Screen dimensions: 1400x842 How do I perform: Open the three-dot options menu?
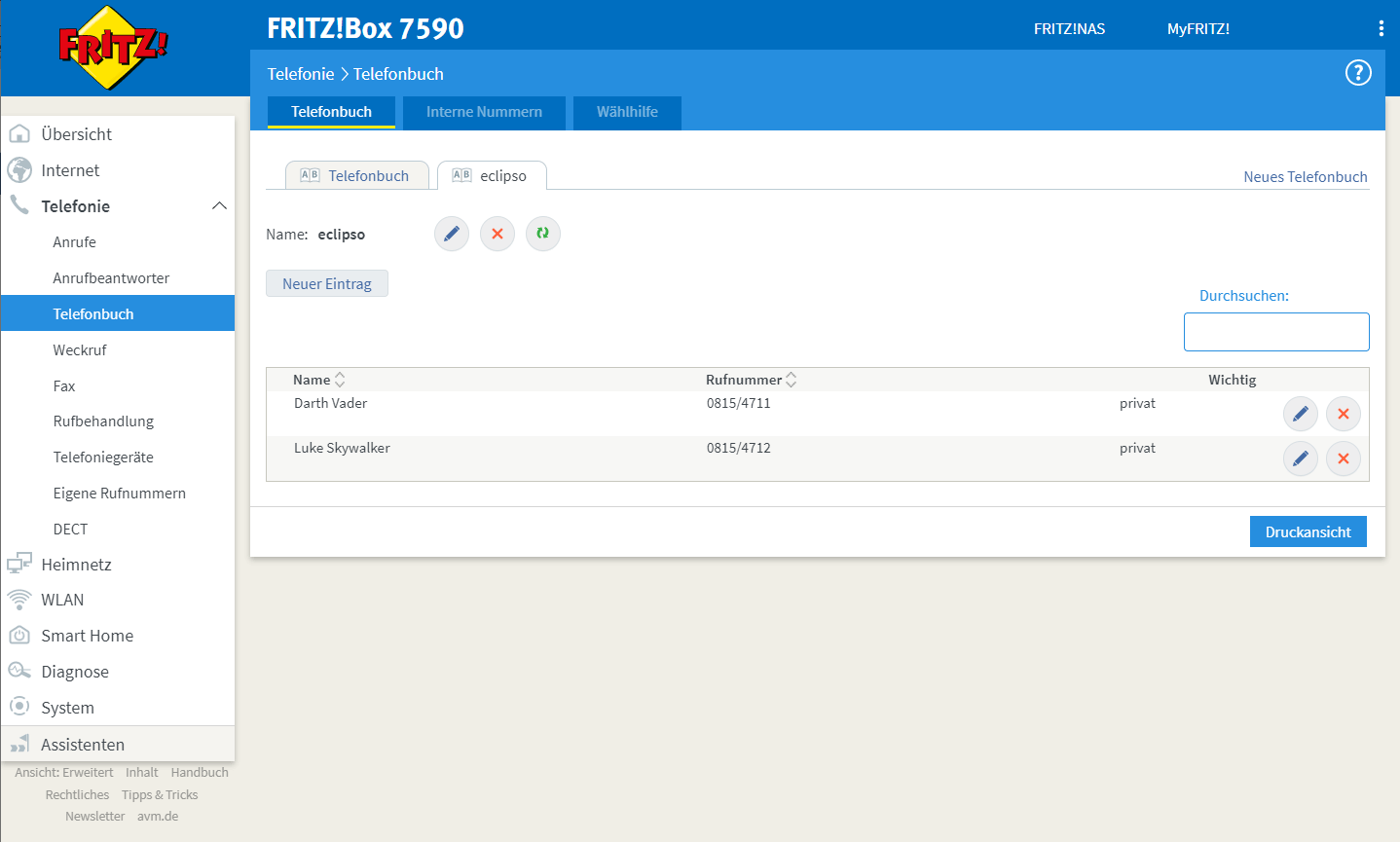pos(1381,28)
